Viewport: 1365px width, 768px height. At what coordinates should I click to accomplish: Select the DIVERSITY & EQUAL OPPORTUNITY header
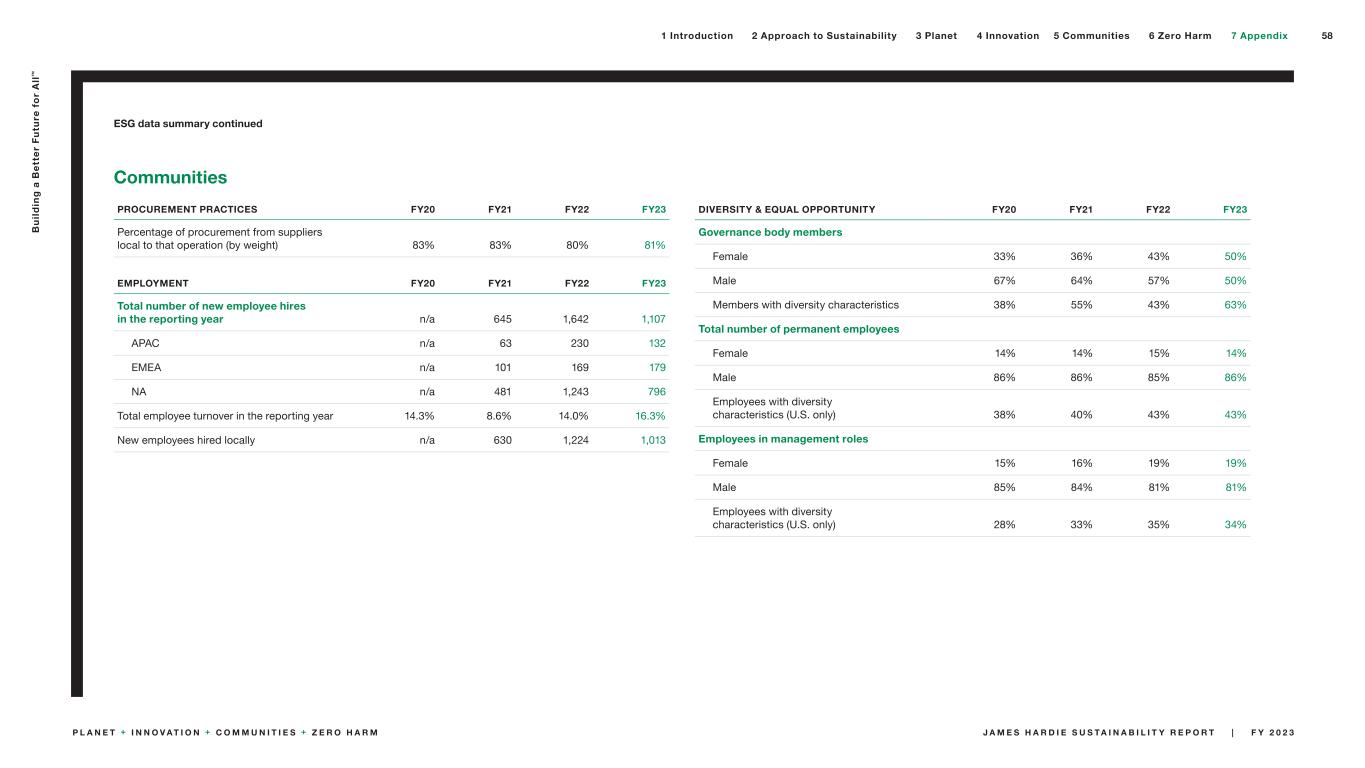pos(786,210)
